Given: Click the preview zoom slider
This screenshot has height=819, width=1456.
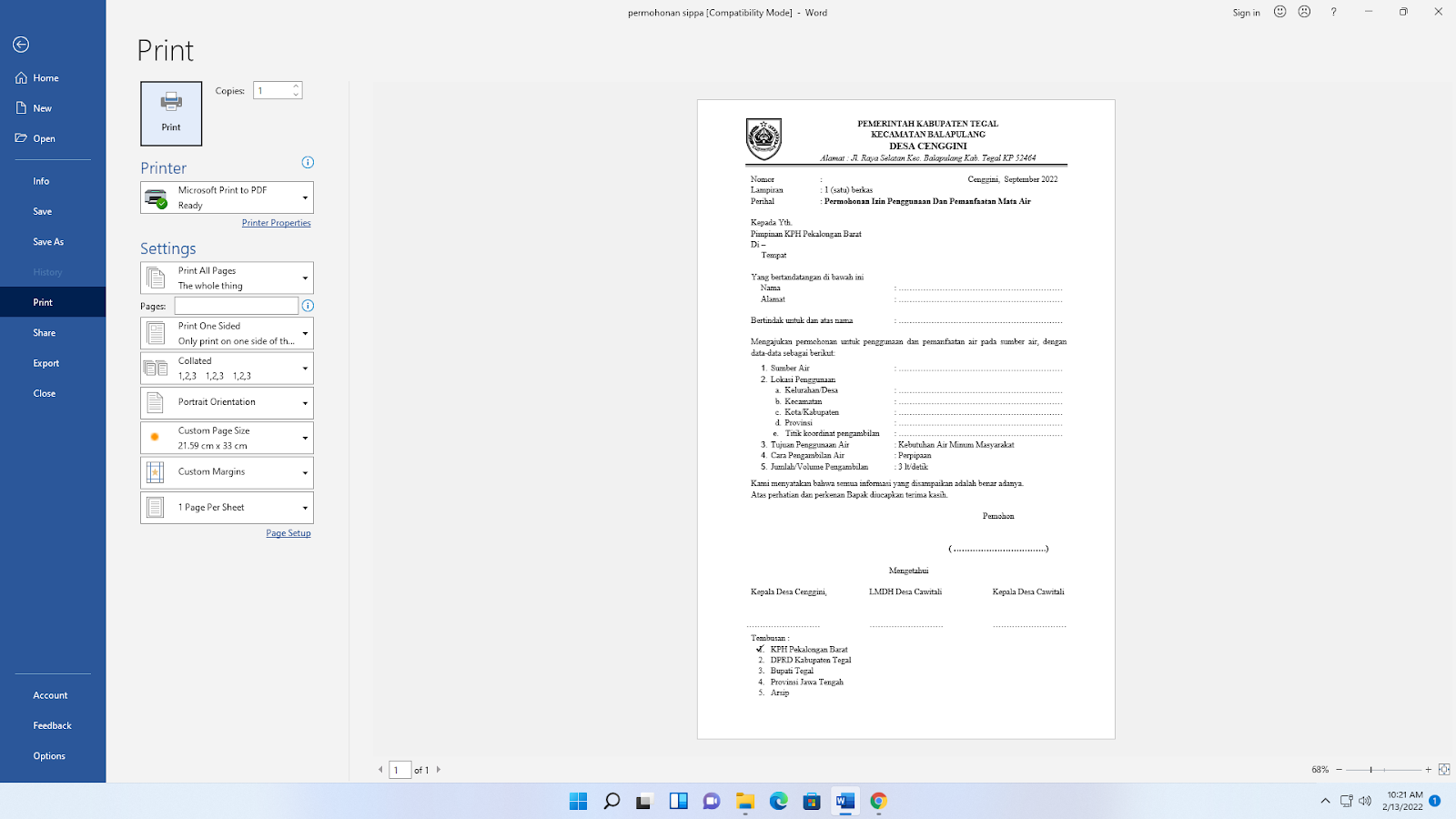Looking at the screenshot, I should click(1383, 770).
